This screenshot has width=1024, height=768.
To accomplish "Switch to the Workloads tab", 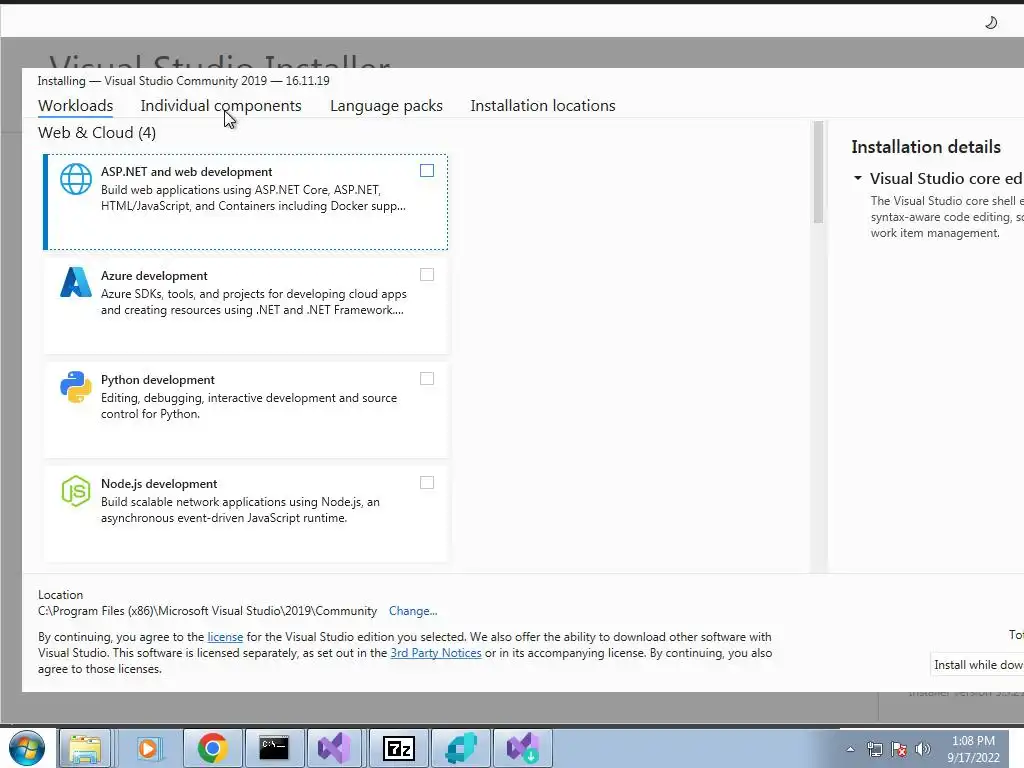I will (75, 106).
